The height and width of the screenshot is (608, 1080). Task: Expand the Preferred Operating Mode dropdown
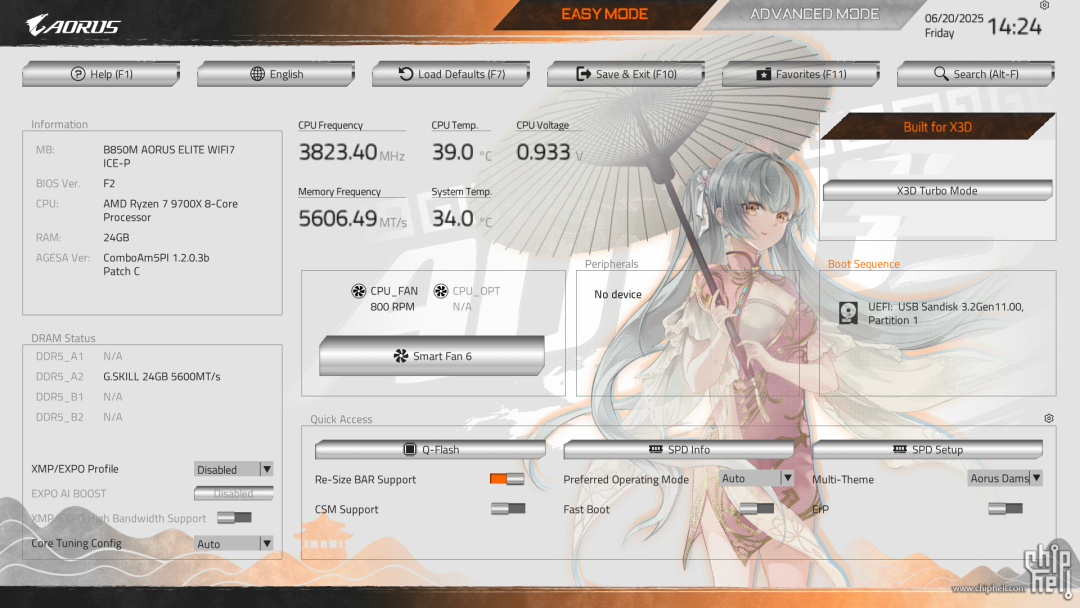pyautogui.click(x=757, y=479)
